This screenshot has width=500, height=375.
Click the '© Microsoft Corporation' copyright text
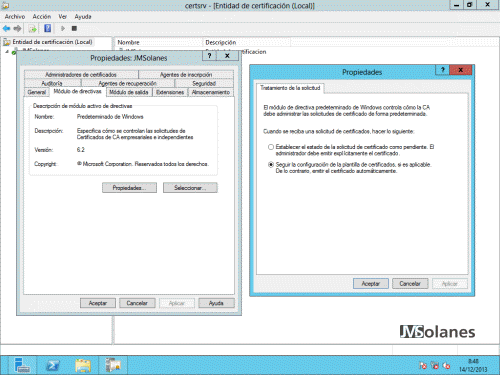tap(143, 164)
